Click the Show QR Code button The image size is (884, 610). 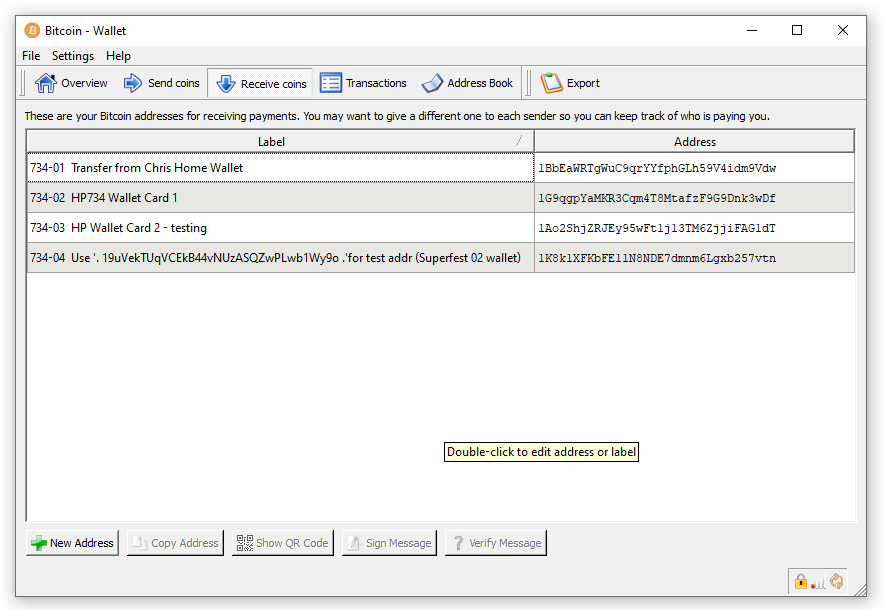tap(282, 543)
